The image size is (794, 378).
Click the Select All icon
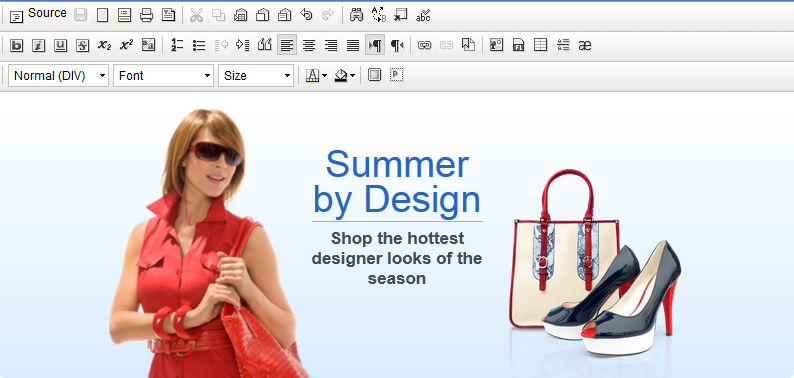click(x=401, y=15)
